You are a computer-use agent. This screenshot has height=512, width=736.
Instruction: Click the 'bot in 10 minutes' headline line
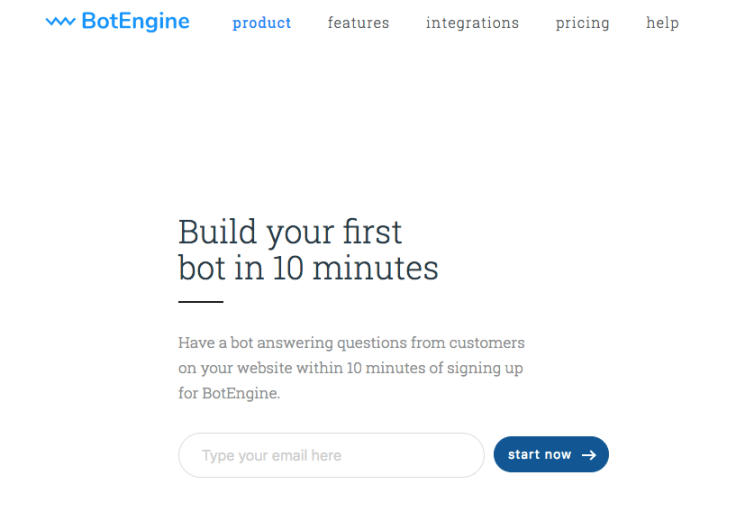pyautogui.click(x=308, y=268)
